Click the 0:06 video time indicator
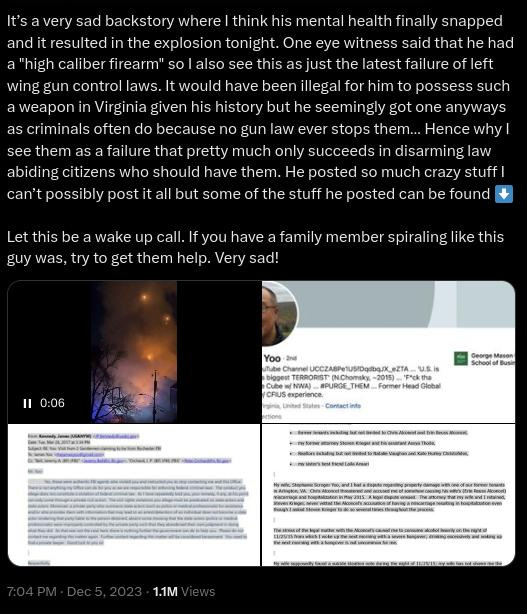 coord(52,403)
